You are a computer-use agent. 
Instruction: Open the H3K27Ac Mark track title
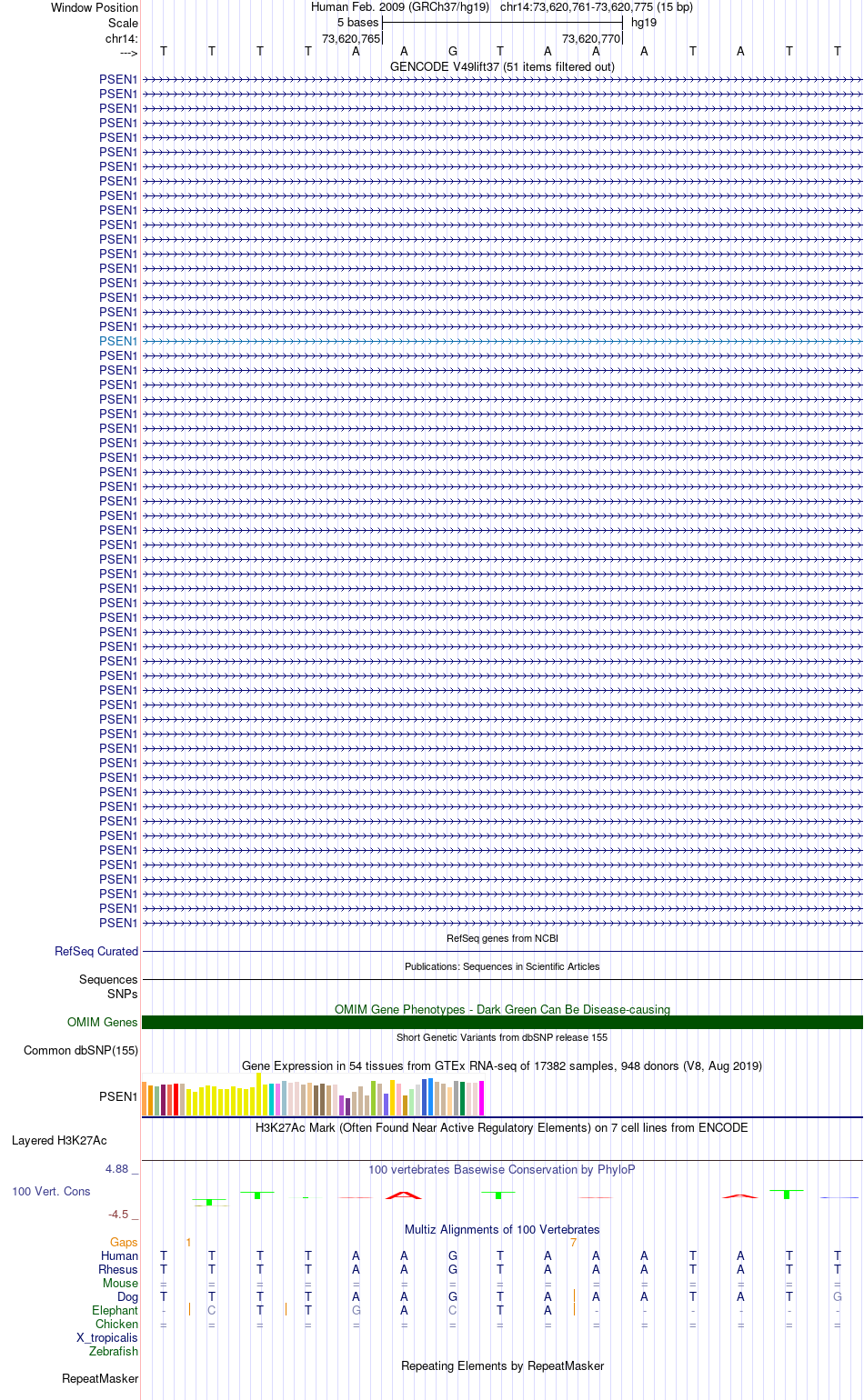pos(502,1127)
